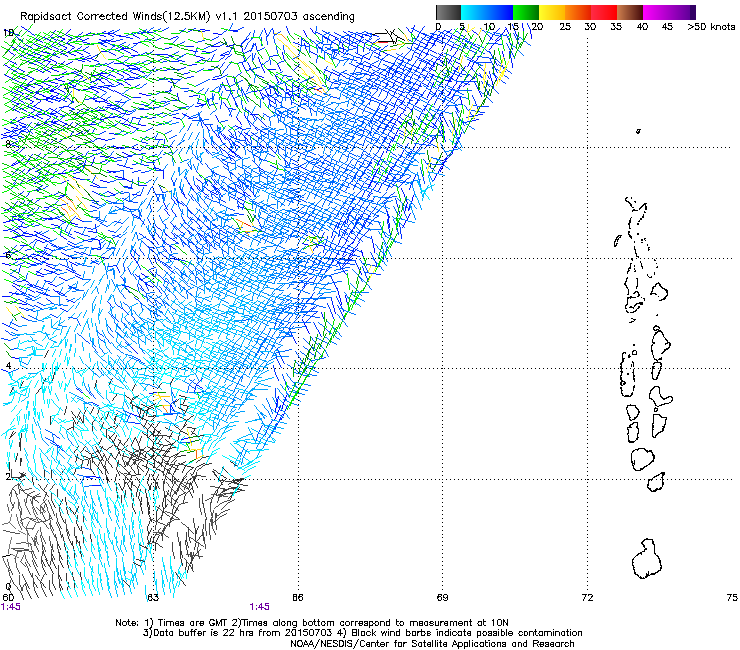The width and height of the screenshot is (740, 650).
Task: Click the '35' legend scale label
Action: pos(616,26)
